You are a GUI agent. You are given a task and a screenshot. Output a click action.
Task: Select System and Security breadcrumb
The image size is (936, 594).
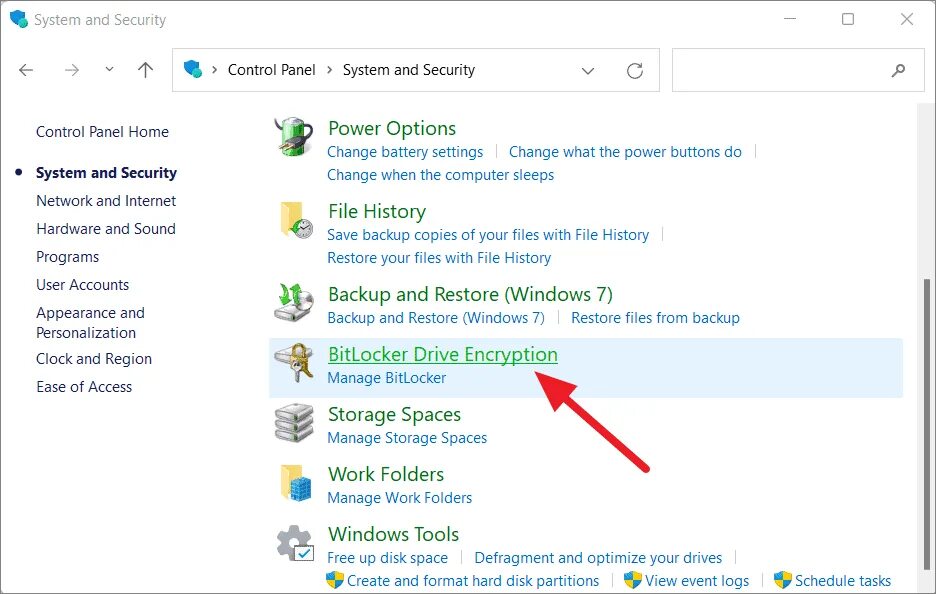click(x=409, y=70)
